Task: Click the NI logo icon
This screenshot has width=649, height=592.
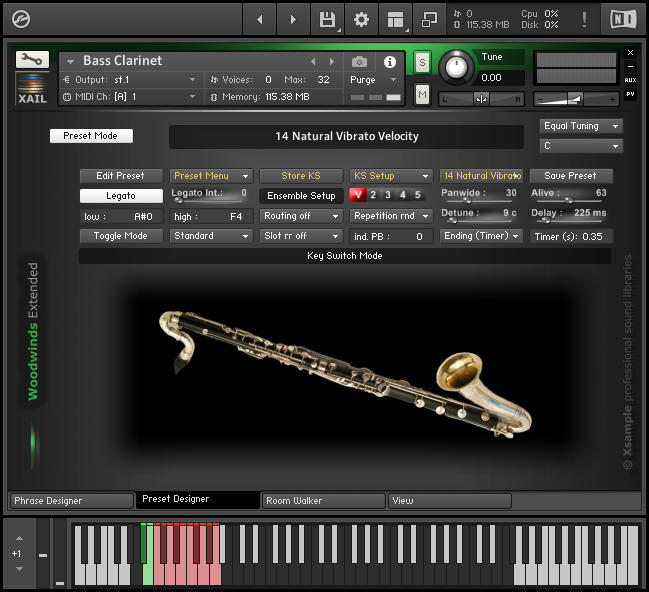Action: 623,19
